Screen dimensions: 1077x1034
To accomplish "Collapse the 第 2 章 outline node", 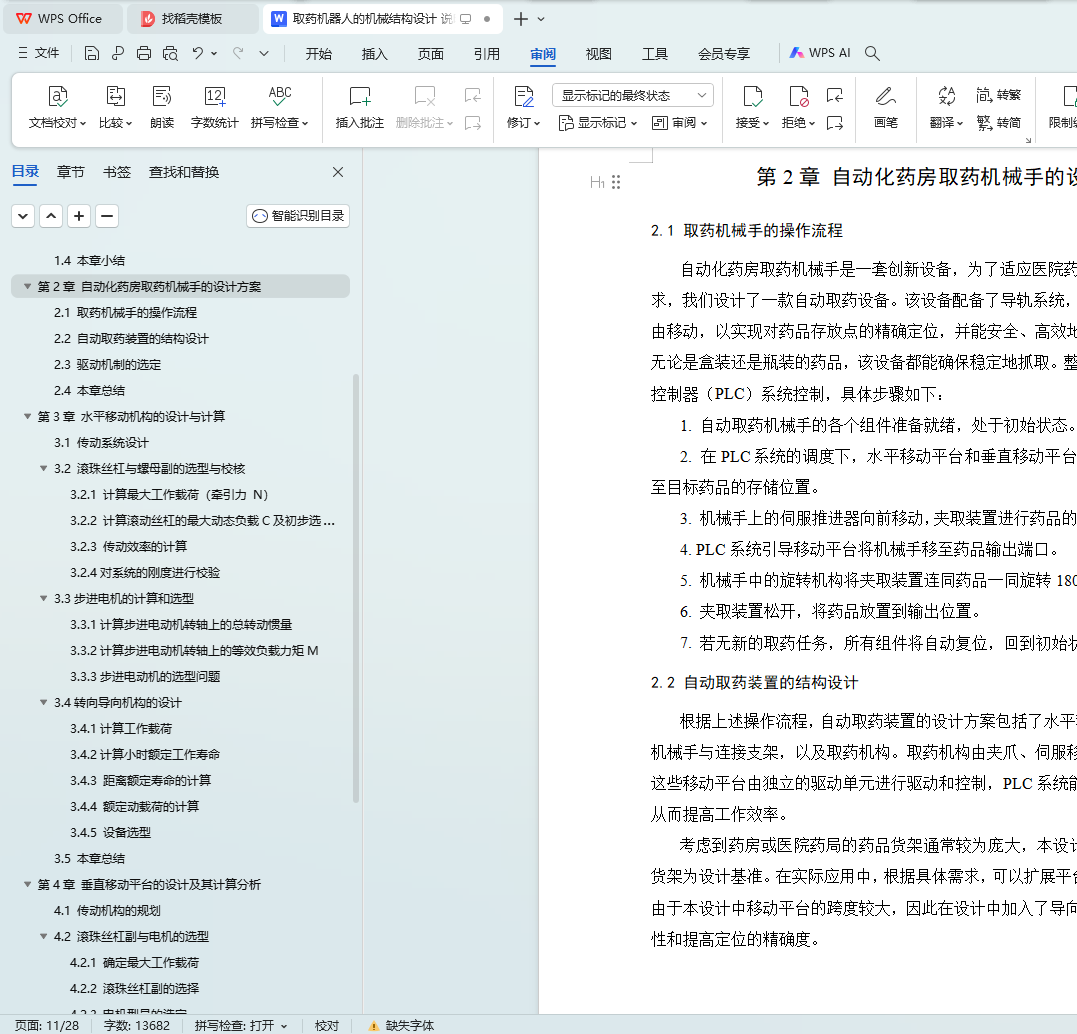I will click(x=27, y=286).
